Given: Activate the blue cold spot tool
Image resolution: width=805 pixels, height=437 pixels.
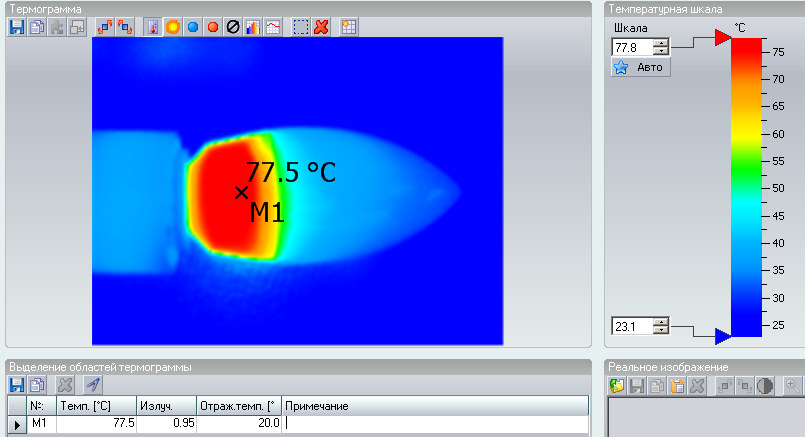Looking at the screenshot, I should pos(193,27).
